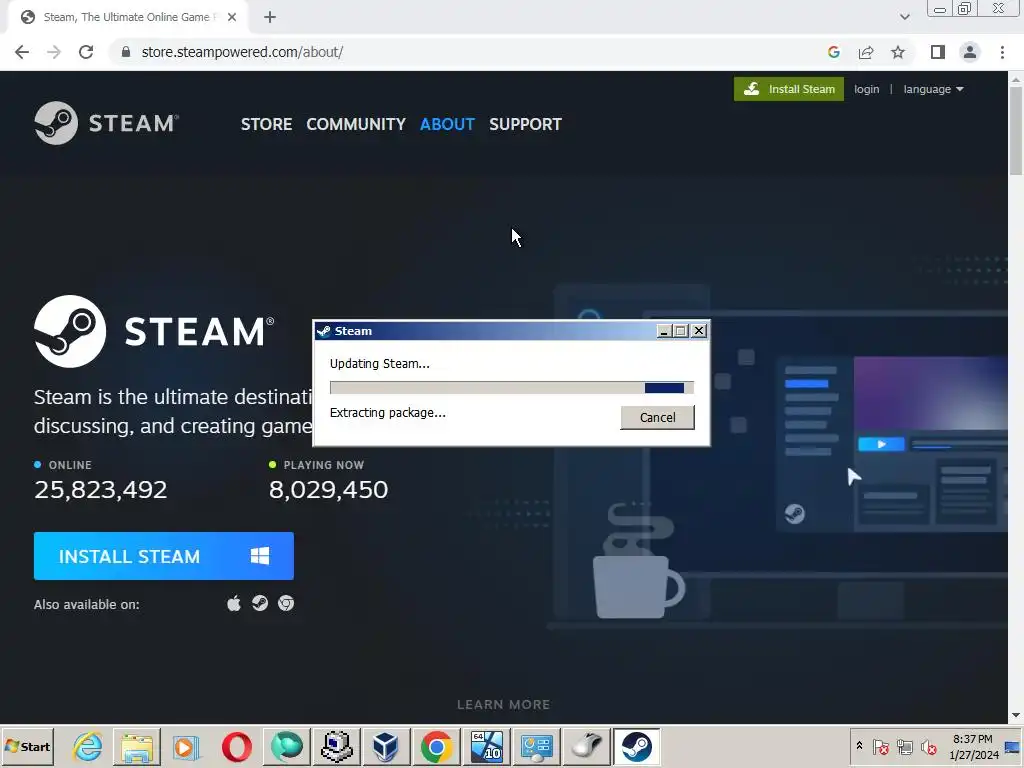Close the Steam updater dialog
The height and width of the screenshot is (768, 1024).
point(699,331)
